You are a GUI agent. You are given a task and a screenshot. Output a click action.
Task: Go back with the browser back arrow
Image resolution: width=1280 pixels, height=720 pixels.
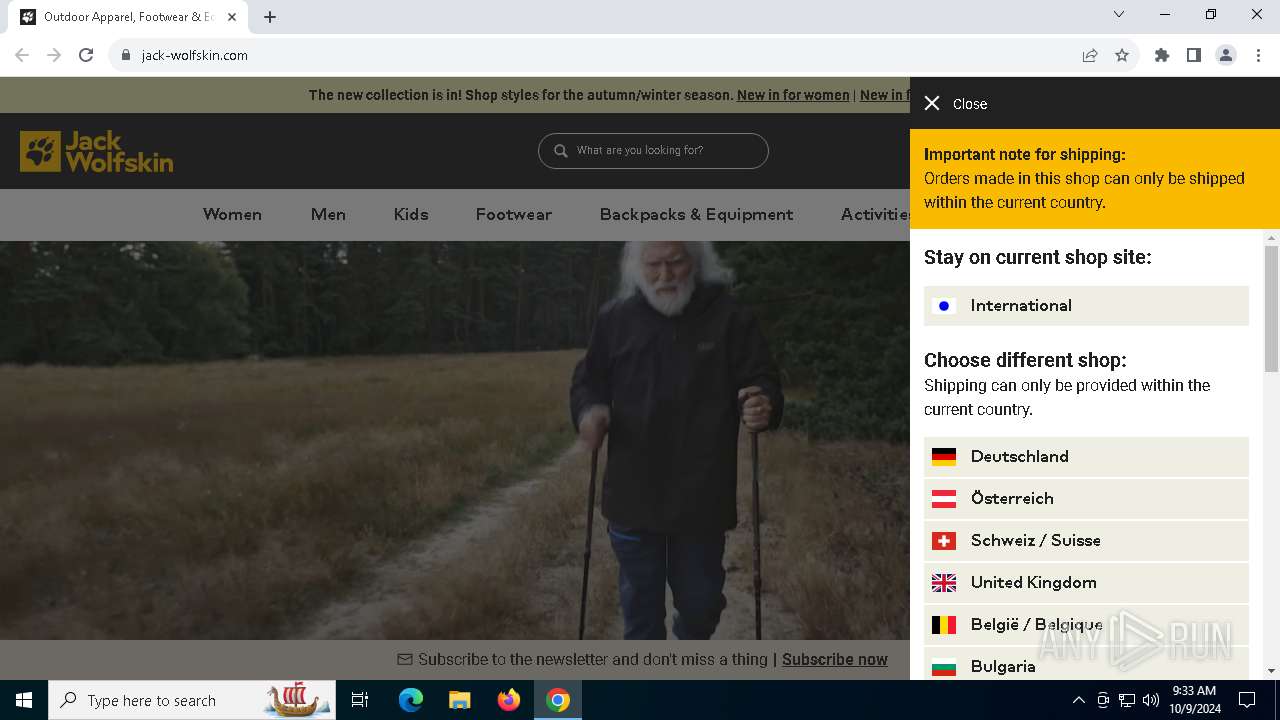(22, 55)
